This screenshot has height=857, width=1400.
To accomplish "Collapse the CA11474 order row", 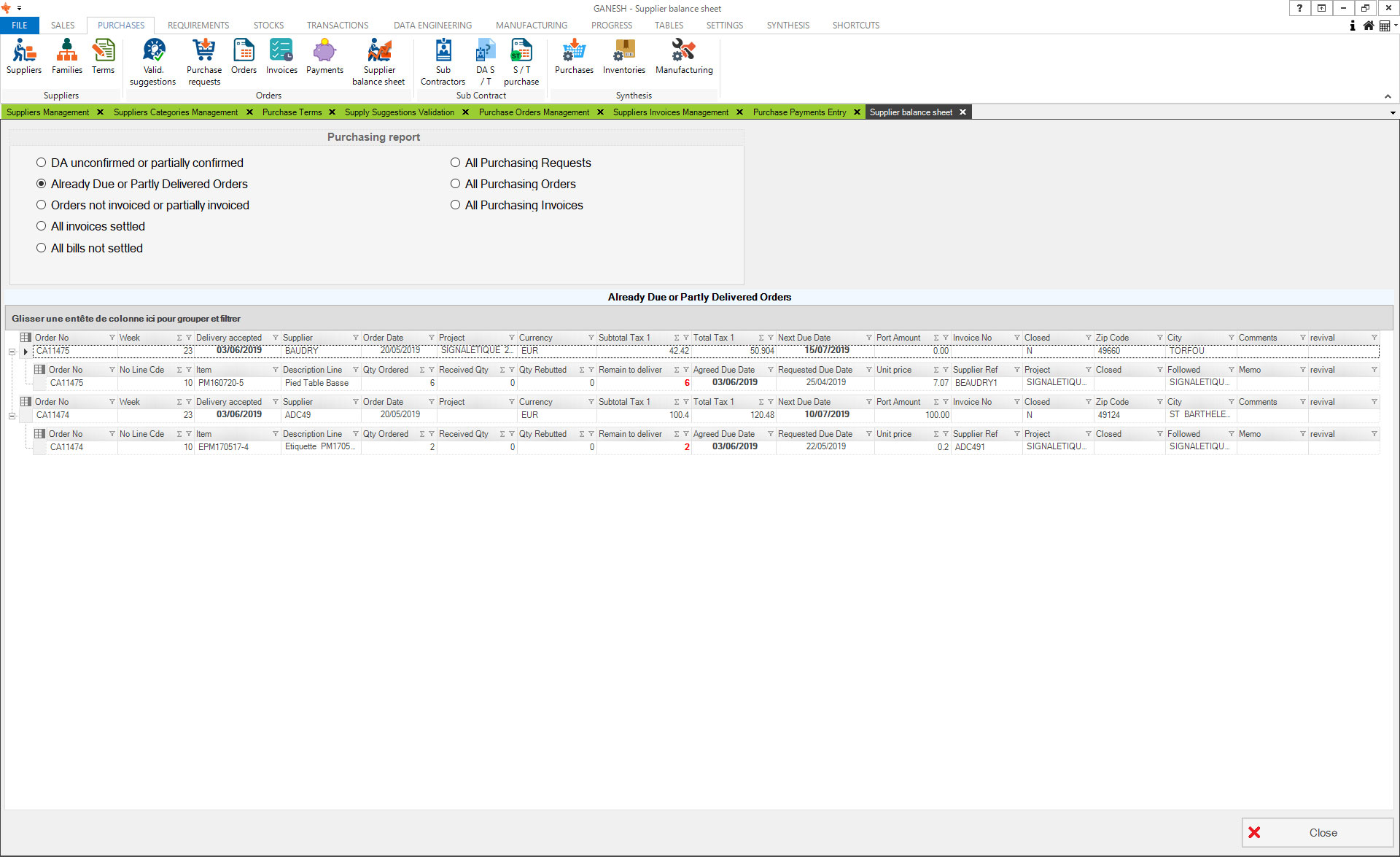I will pos(12,416).
